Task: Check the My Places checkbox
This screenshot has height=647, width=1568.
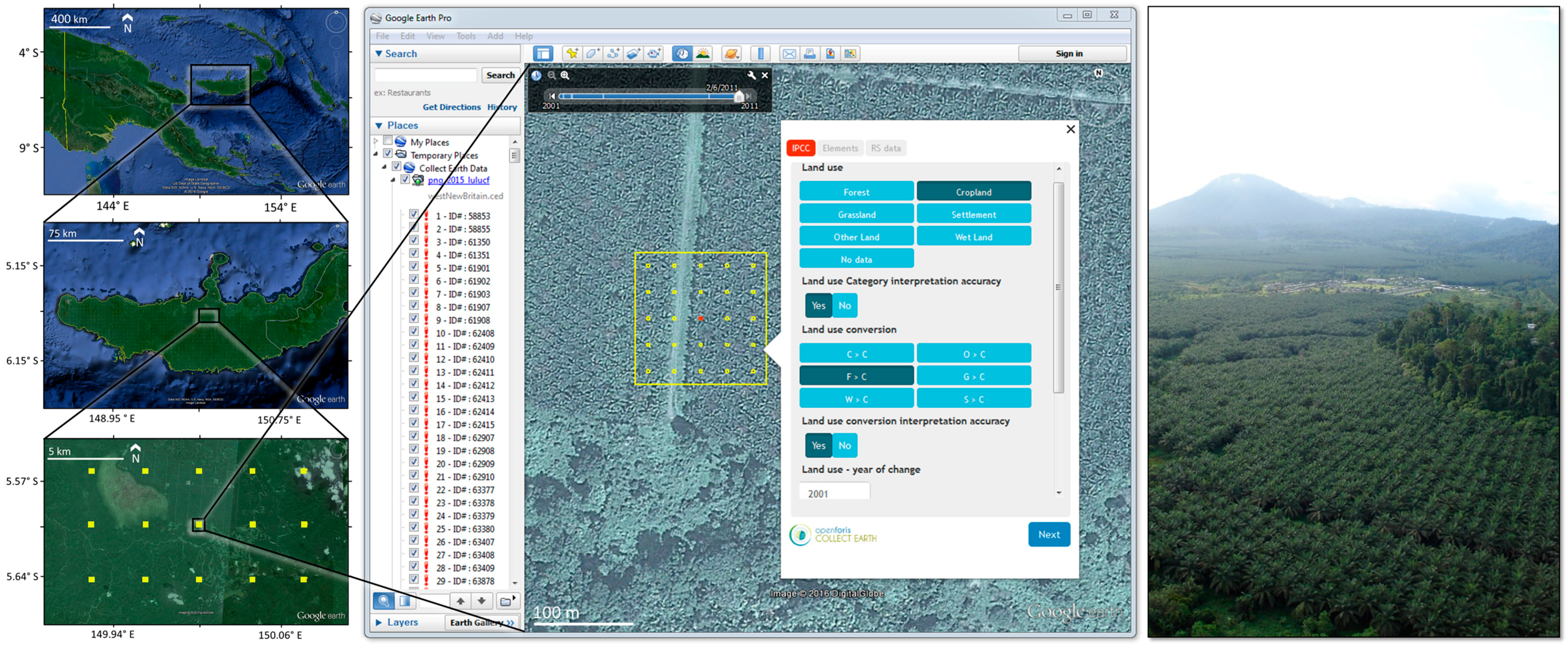Action: pyautogui.click(x=388, y=141)
